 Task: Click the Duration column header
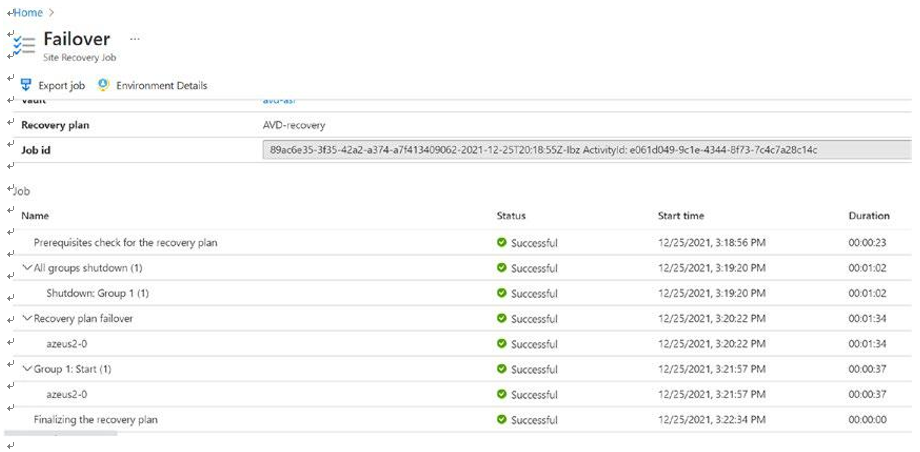[x=869, y=215]
